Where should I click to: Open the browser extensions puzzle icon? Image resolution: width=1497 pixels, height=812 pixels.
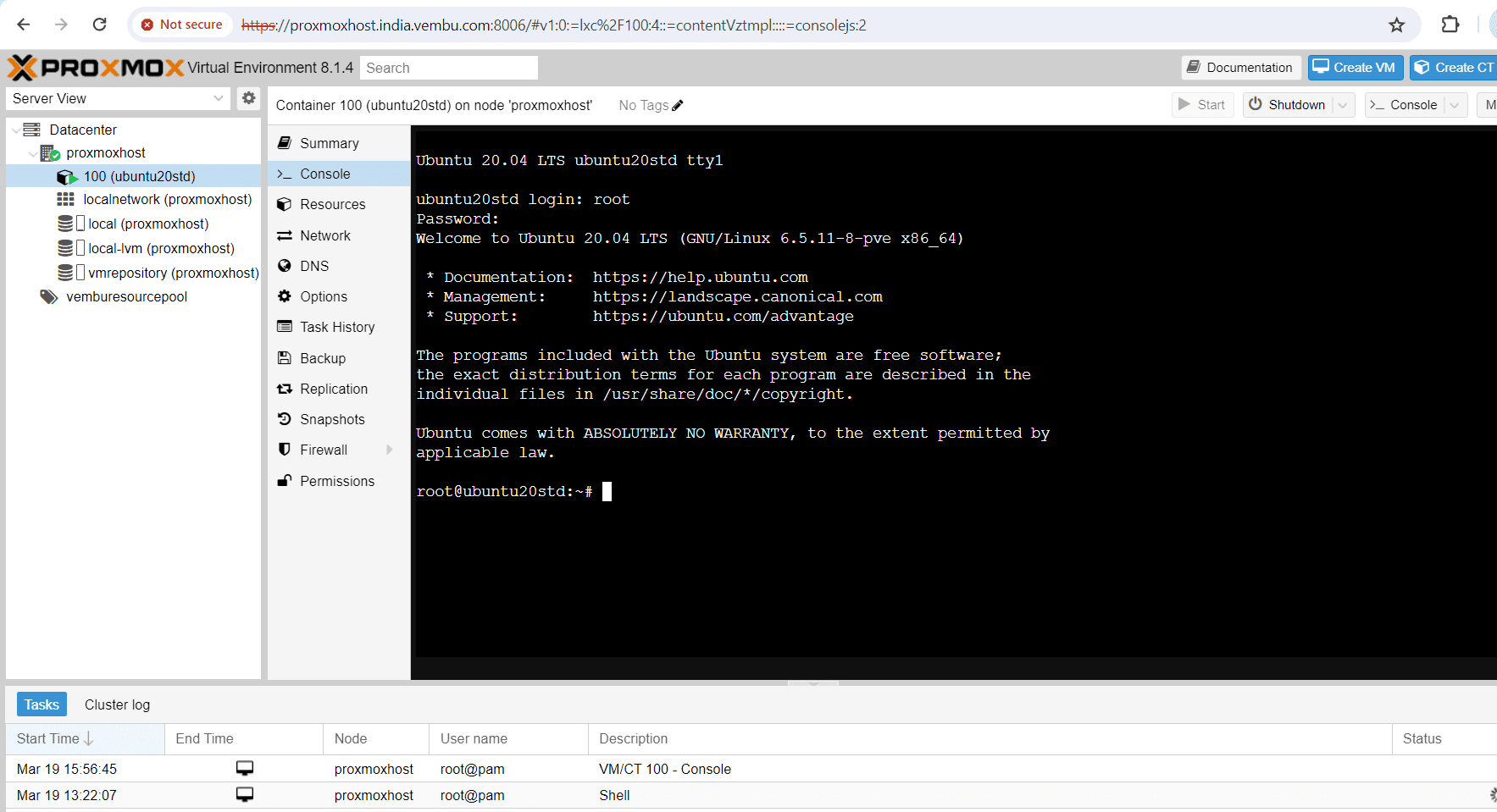(1450, 25)
